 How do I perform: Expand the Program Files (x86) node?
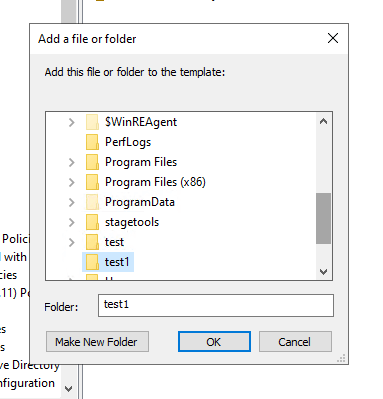pyautogui.click(x=71, y=182)
